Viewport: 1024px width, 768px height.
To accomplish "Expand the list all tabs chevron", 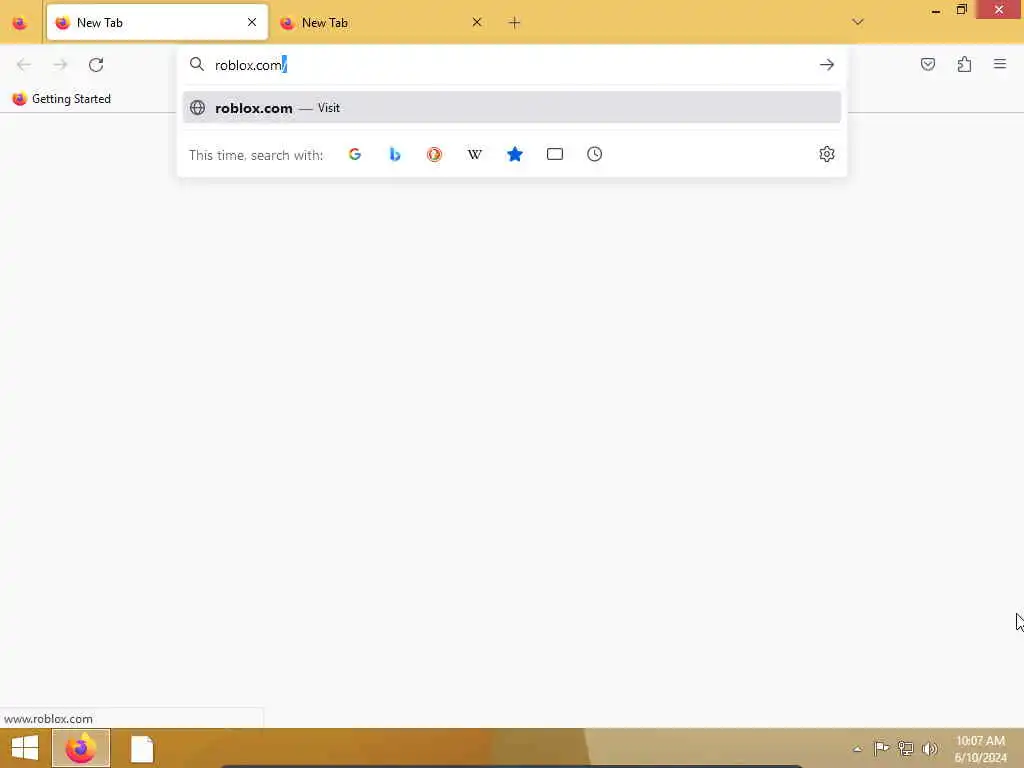I will 858,22.
